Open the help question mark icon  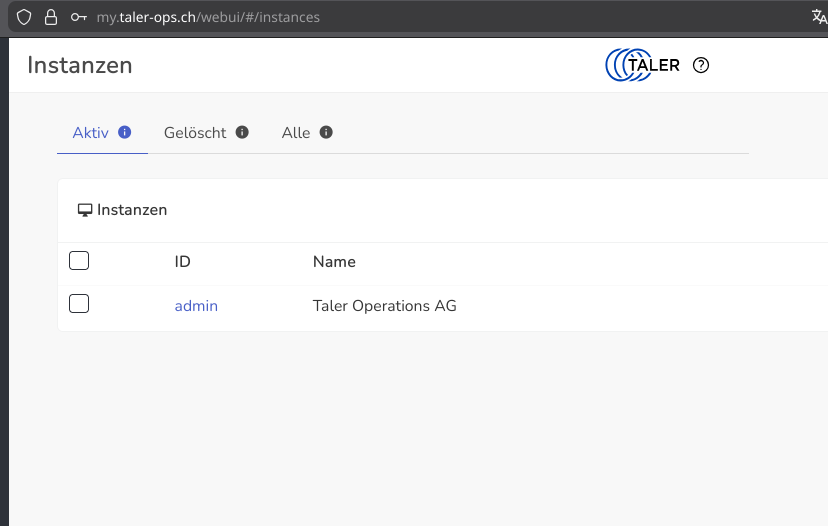click(701, 65)
